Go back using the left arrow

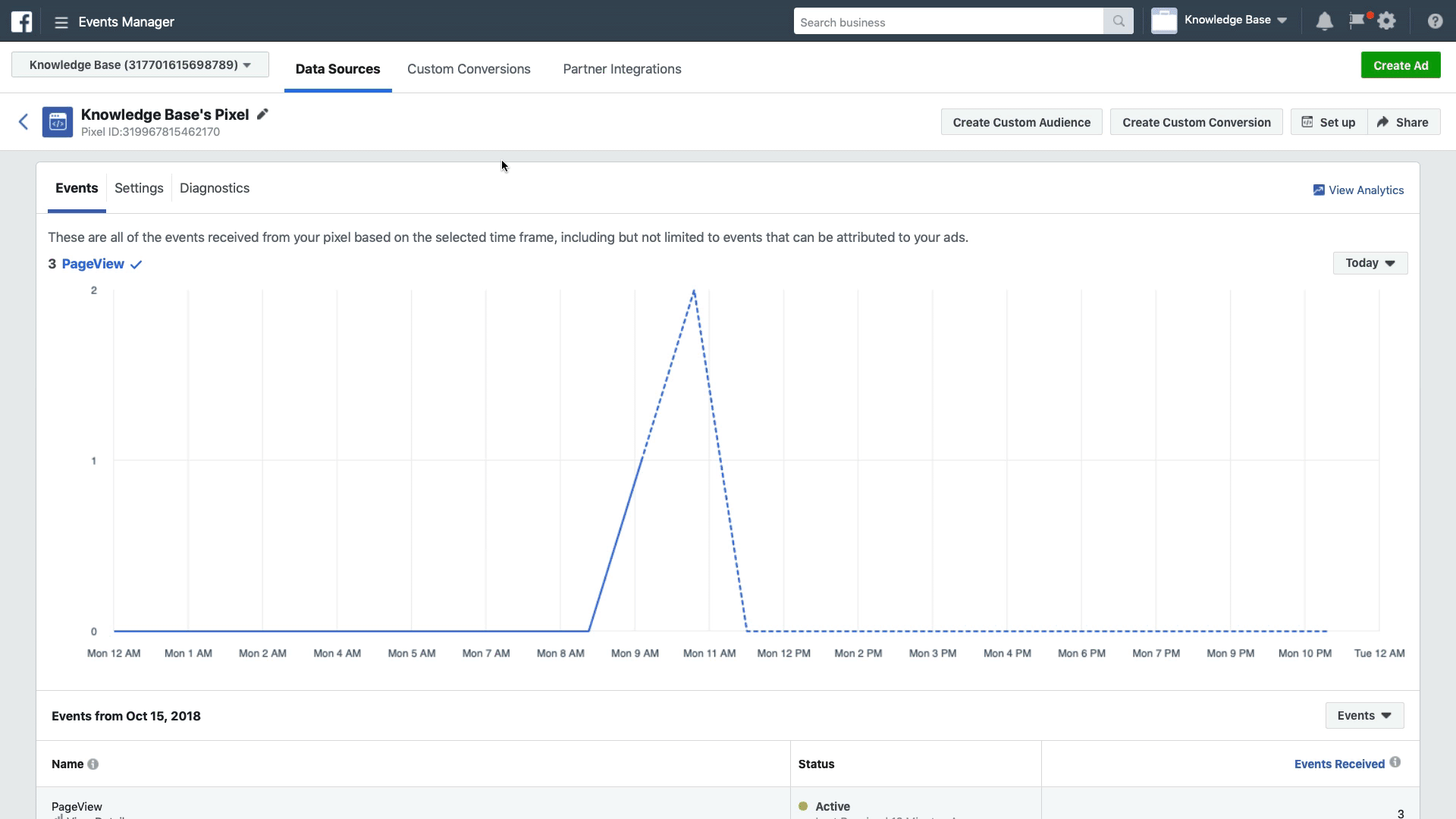(x=24, y=122)
